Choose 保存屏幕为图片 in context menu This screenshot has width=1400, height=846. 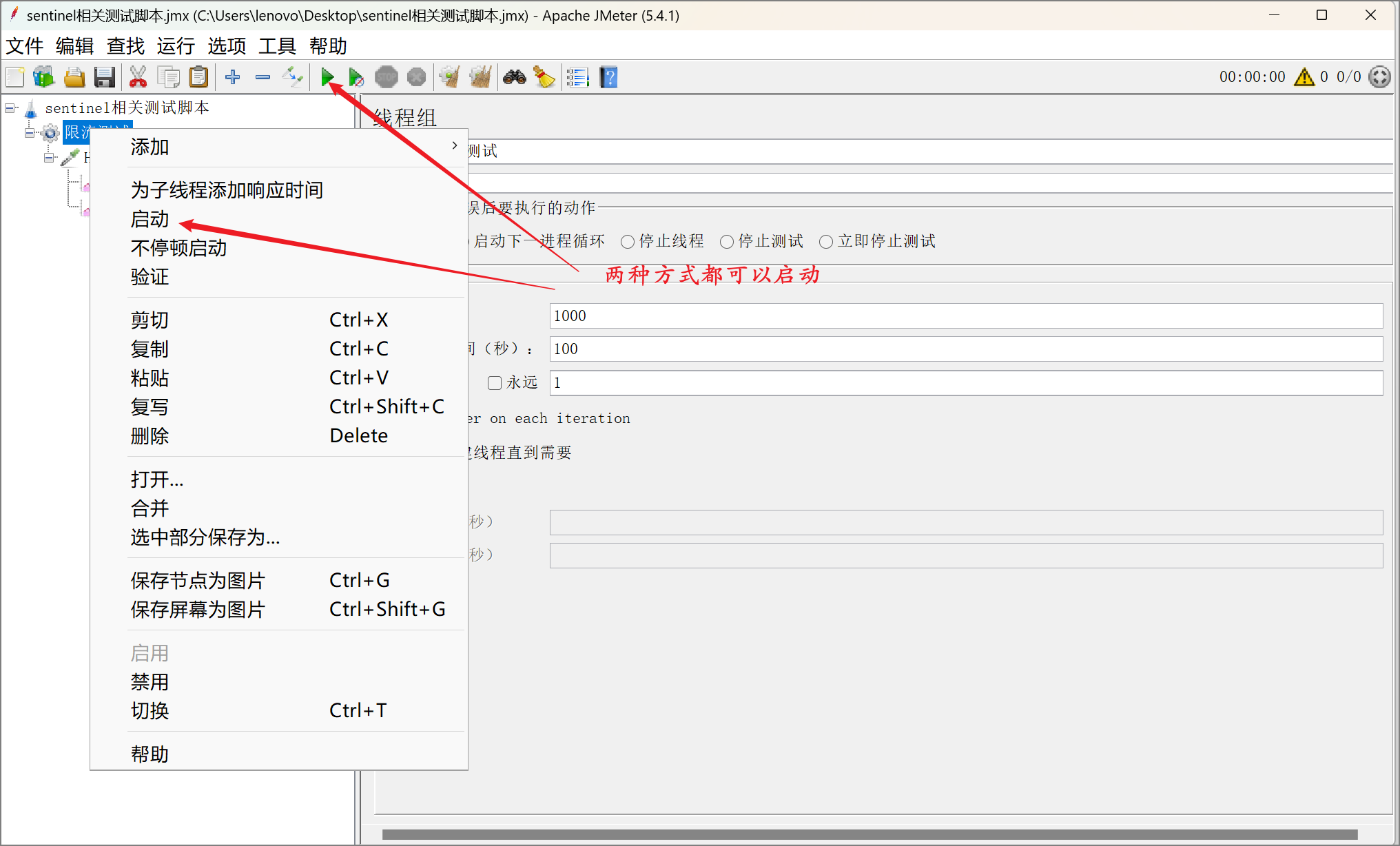point(279,609)
